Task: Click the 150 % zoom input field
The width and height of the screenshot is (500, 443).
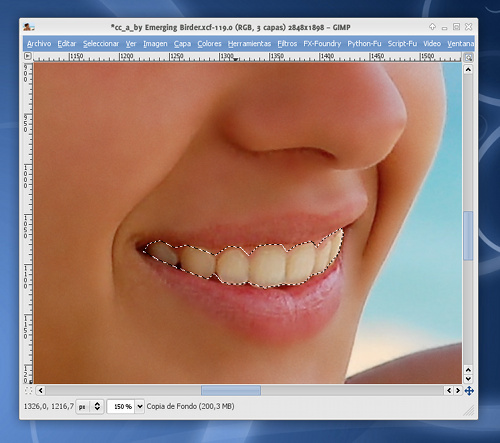Action: point(121,407)
